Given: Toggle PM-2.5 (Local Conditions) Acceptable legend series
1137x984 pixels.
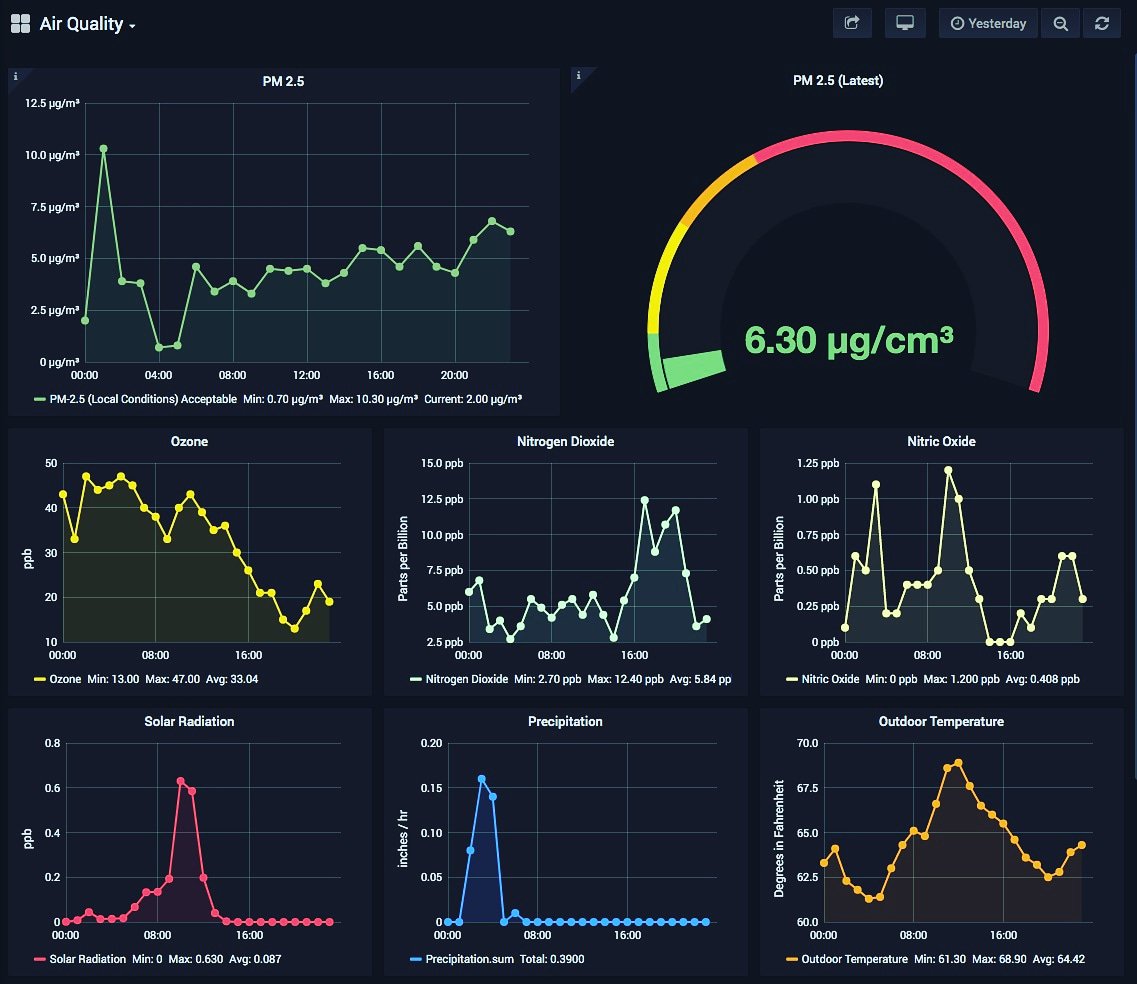Looking at the screenshot, I should coord(143,399).
